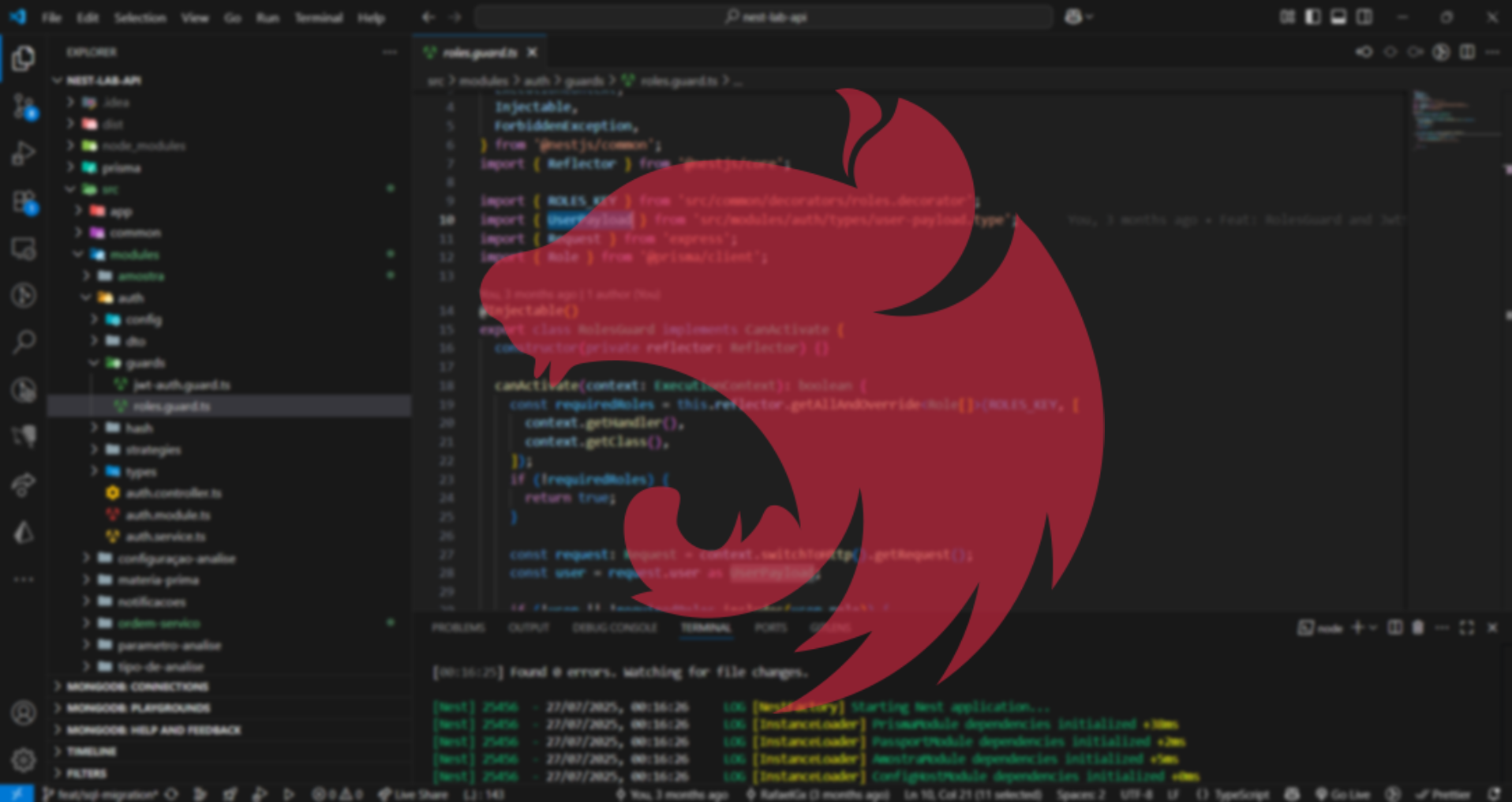The image size is (1512, 802).
Task: Toggle the primary side bar layout button
Action: [x=1312, y=17]
